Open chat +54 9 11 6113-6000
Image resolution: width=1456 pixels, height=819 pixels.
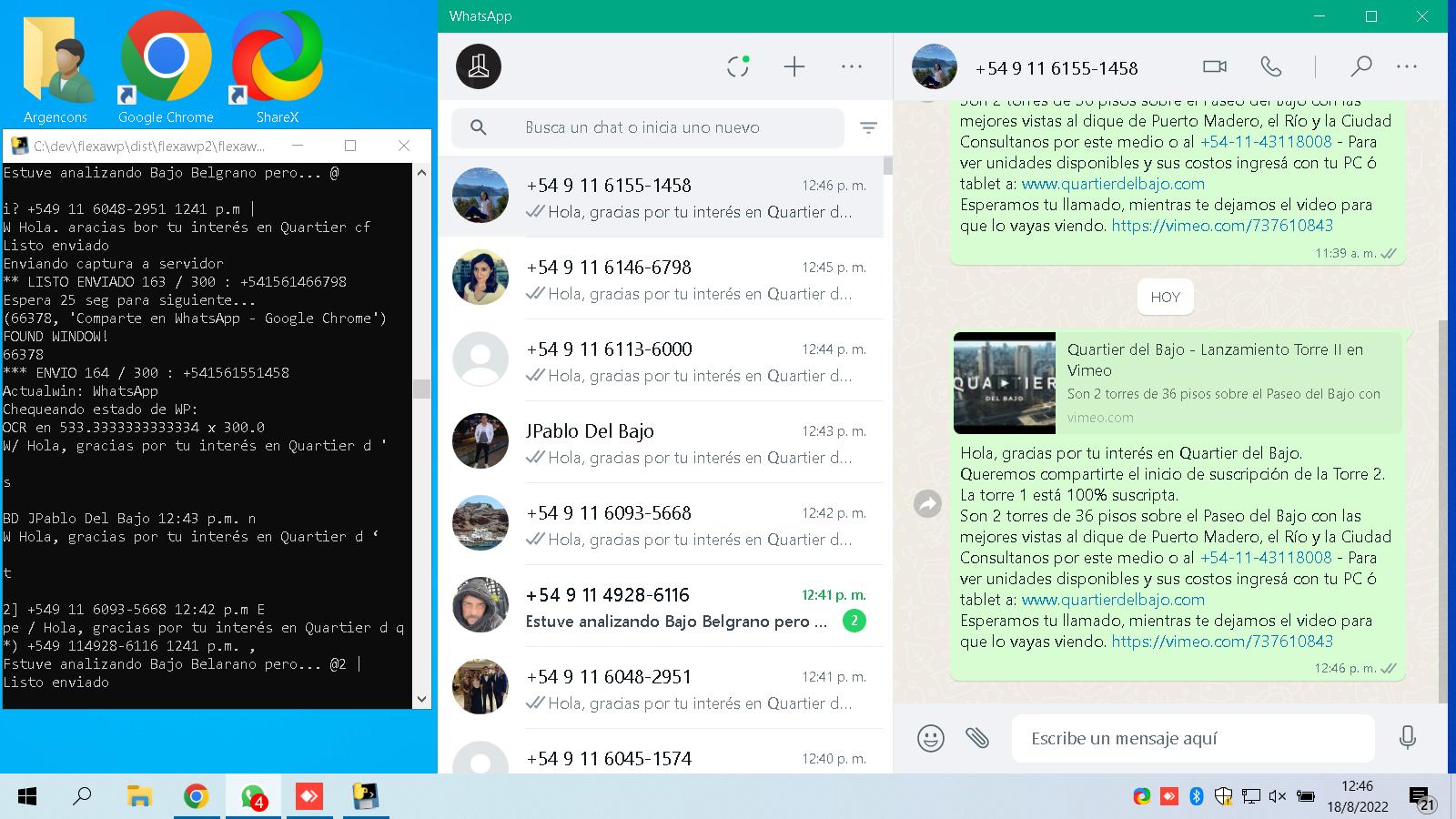pyautogui.click(x=661, y=360)
